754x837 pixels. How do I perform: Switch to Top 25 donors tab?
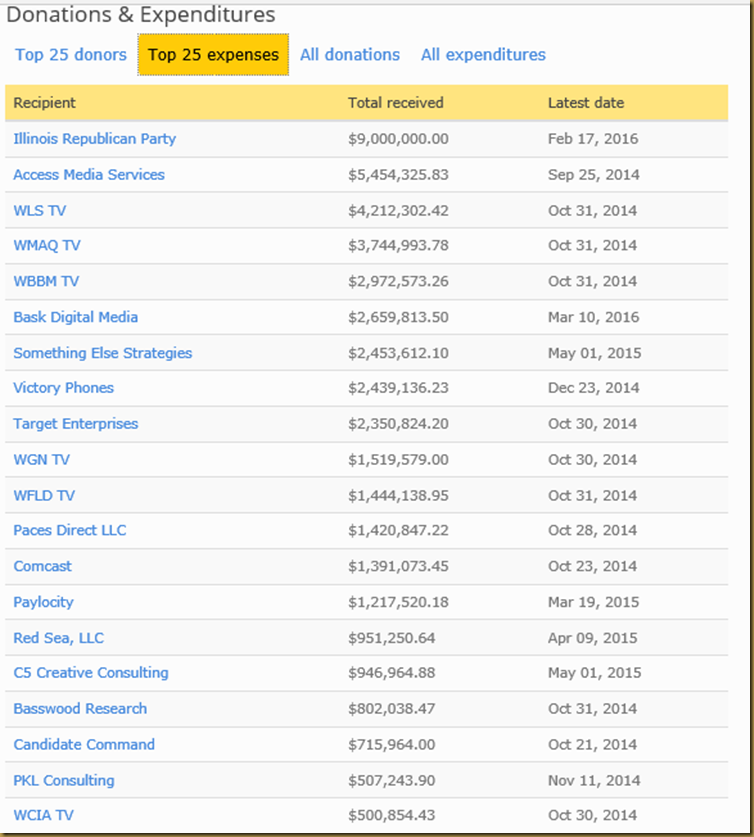coord(71,54)
